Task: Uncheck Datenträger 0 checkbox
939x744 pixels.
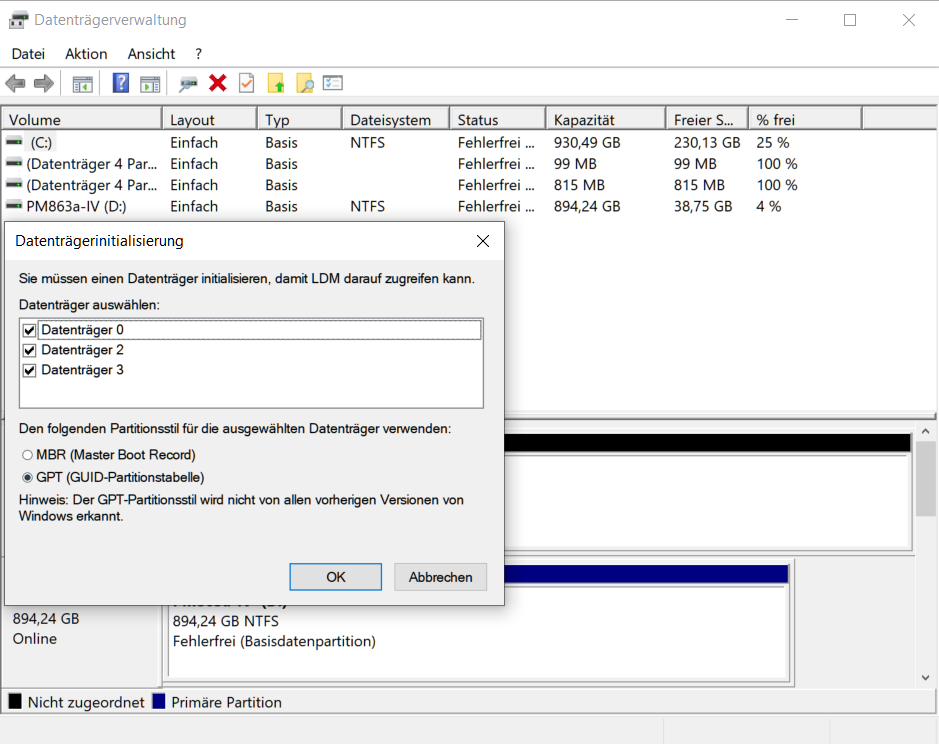Action: (29, 330)
